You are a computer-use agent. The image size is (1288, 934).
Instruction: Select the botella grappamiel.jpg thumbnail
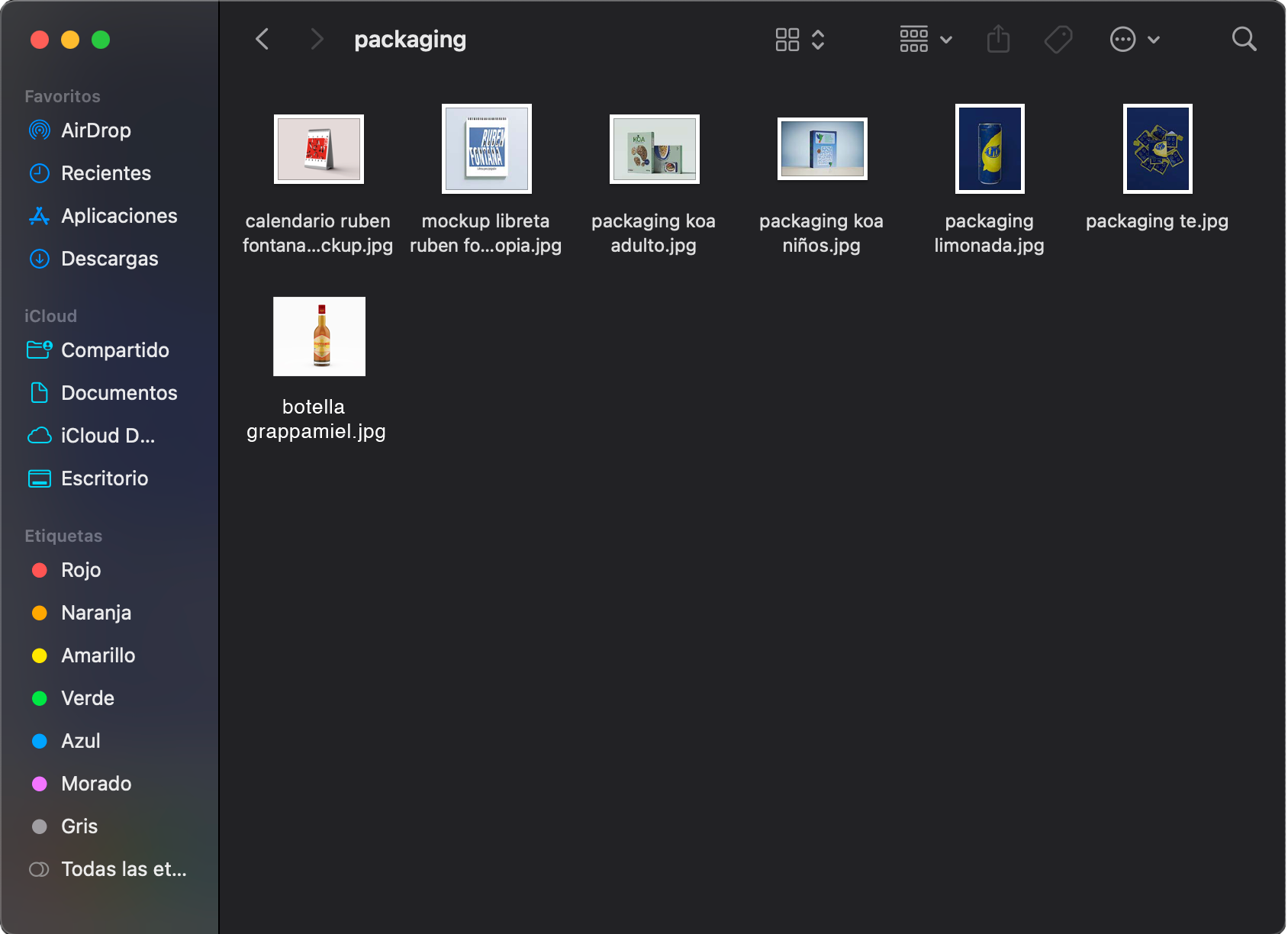tap(319, 337)
